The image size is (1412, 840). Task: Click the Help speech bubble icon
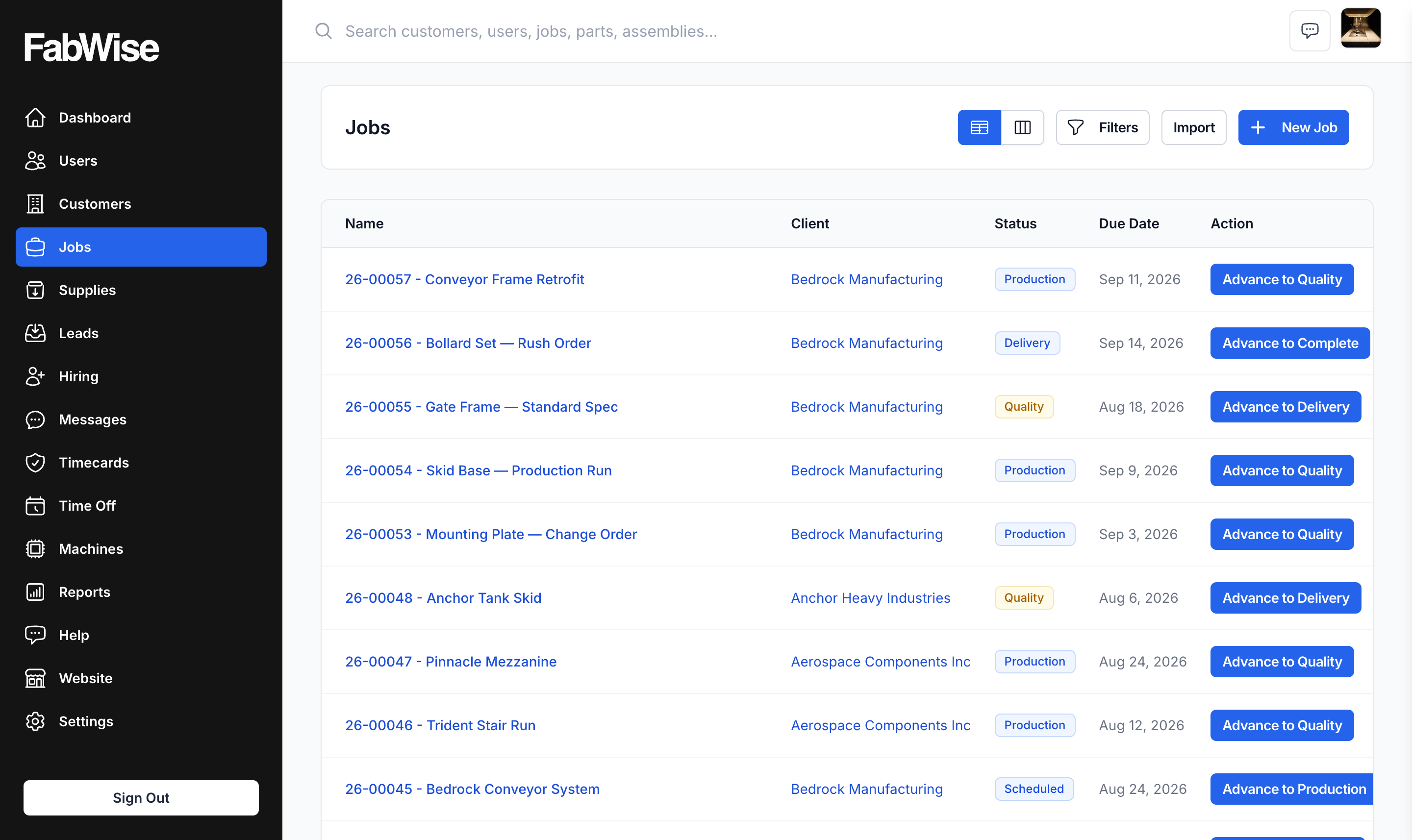point(35,635)
